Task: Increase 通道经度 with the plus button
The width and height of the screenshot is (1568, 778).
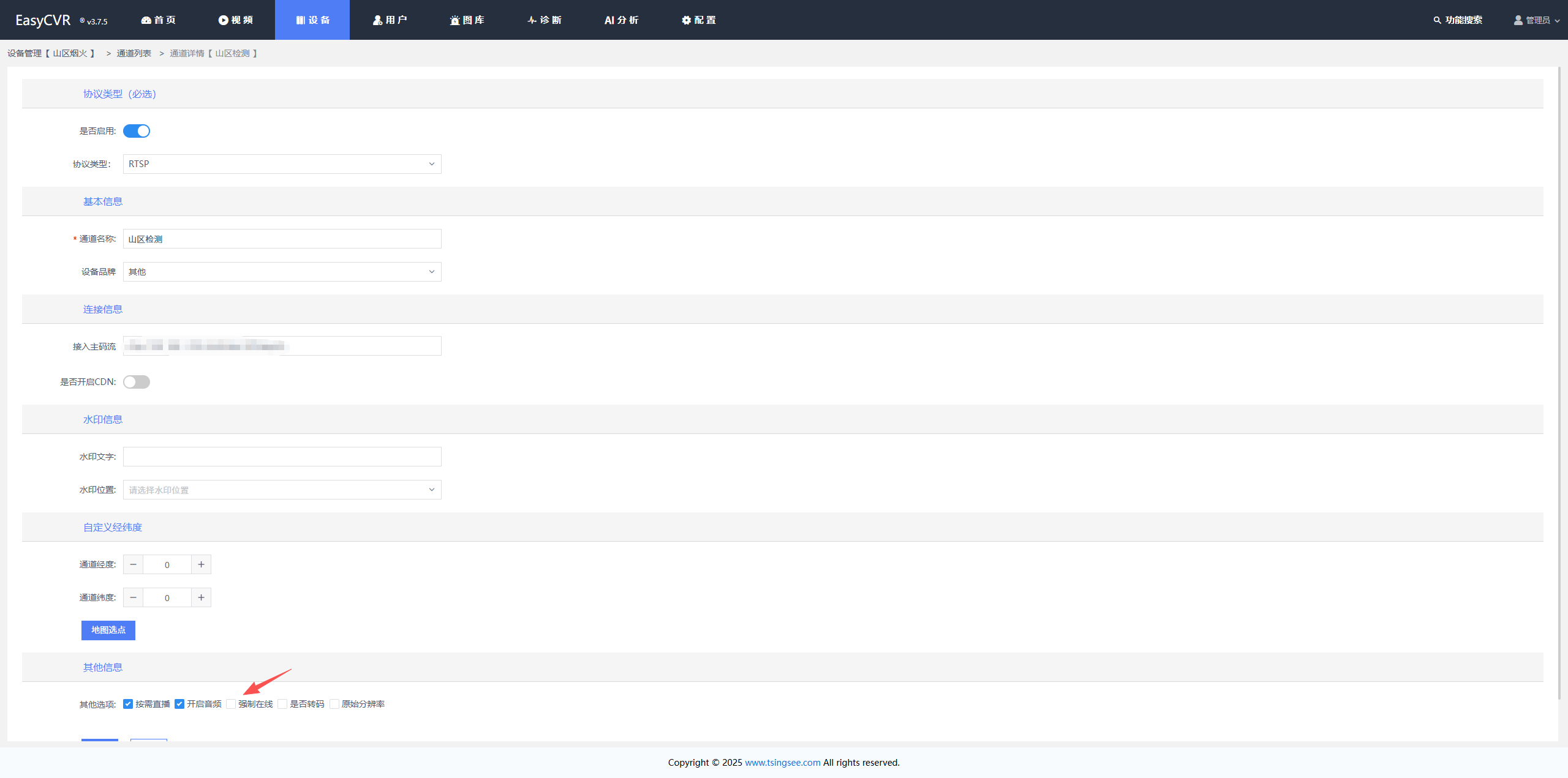Action: 201,564
